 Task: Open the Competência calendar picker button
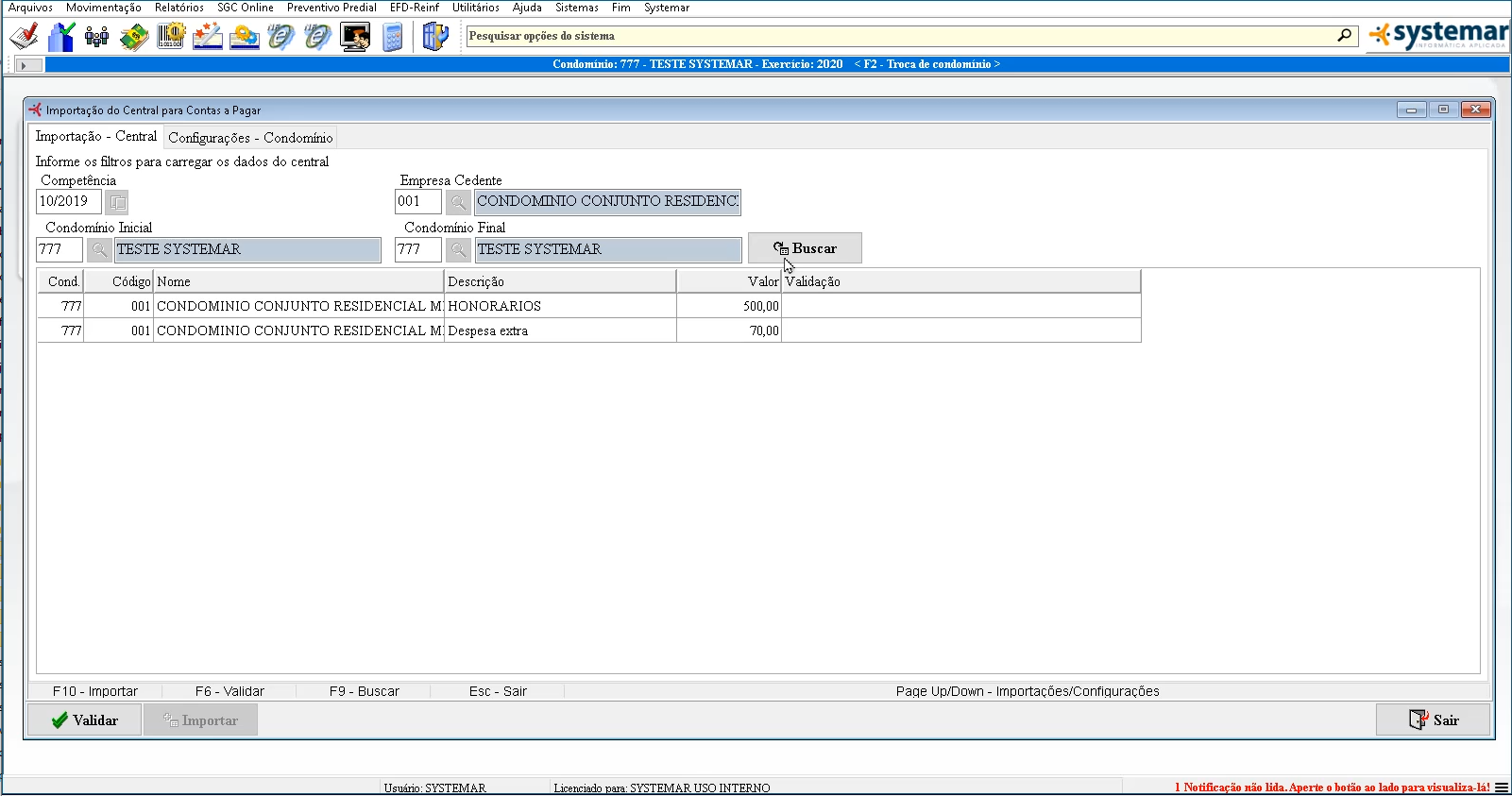[117, 202]
